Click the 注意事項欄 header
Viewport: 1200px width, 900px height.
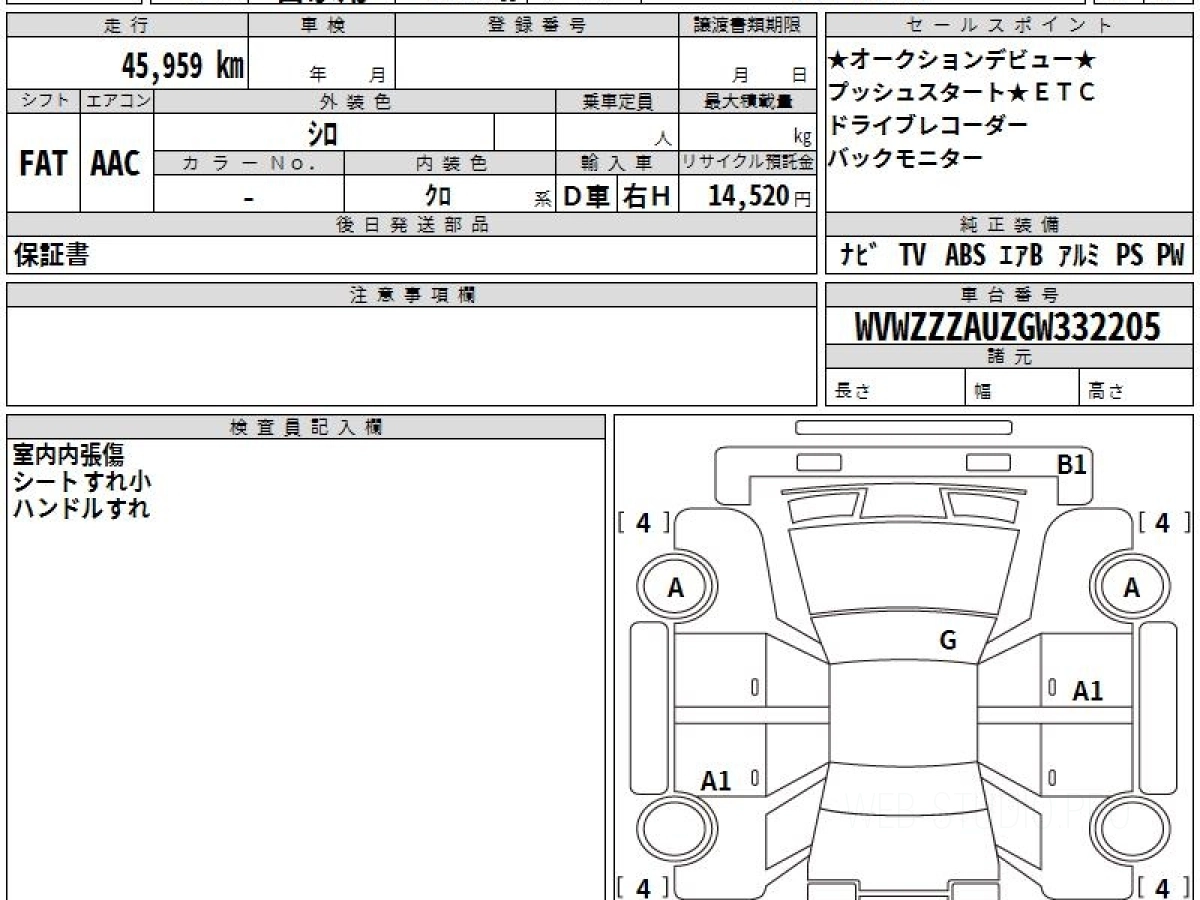pyautogui.click(x=412, y=295)
